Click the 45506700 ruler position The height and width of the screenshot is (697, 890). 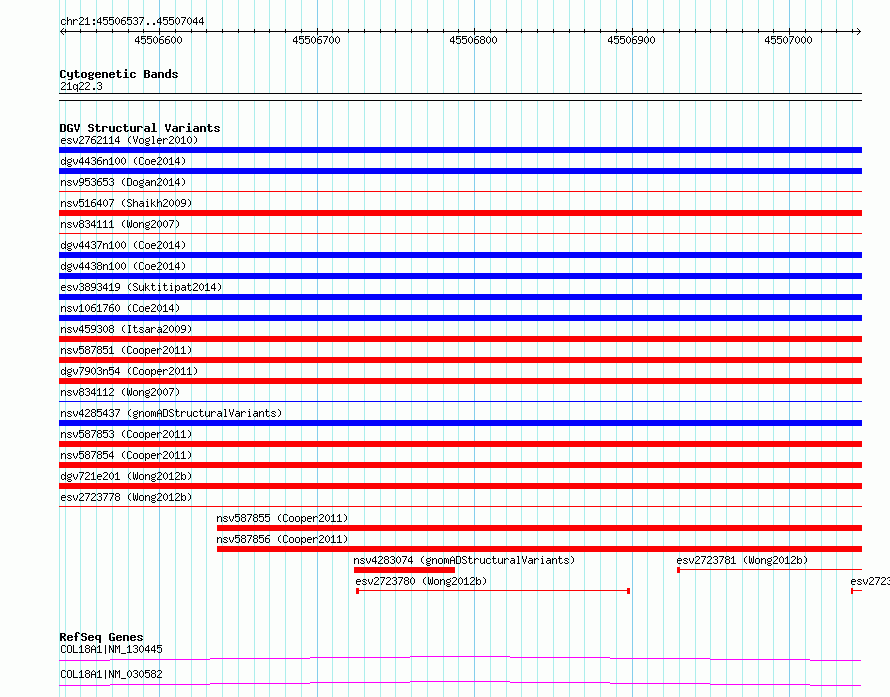[x=316, y=40]
